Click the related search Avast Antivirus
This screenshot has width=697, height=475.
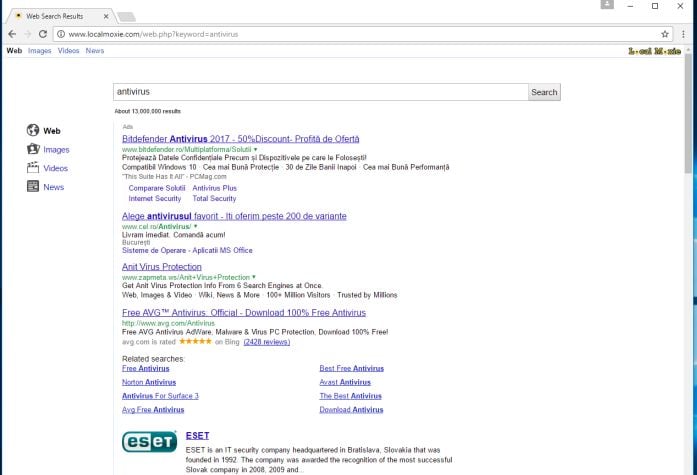click(x=345, y=382)
